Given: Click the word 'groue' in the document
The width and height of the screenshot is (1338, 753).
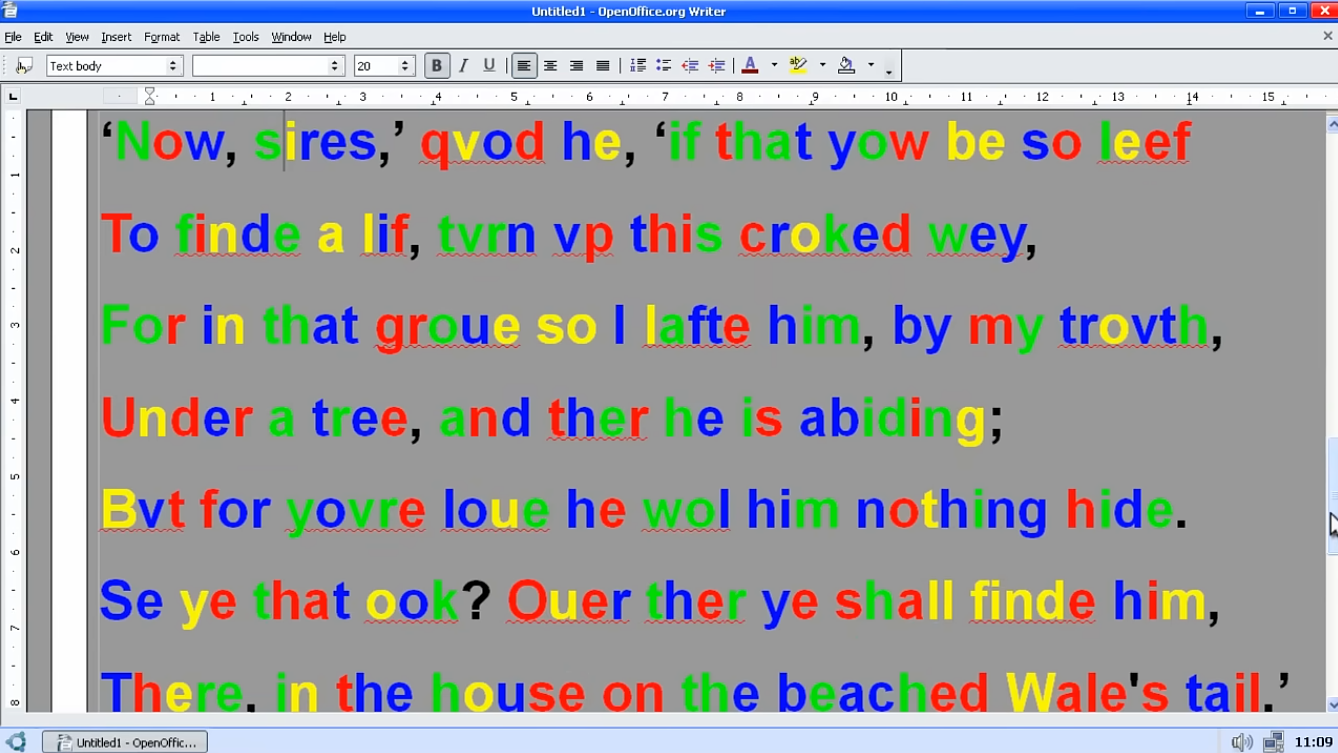Looking at the screenshot, I should [x=448, y=329].
